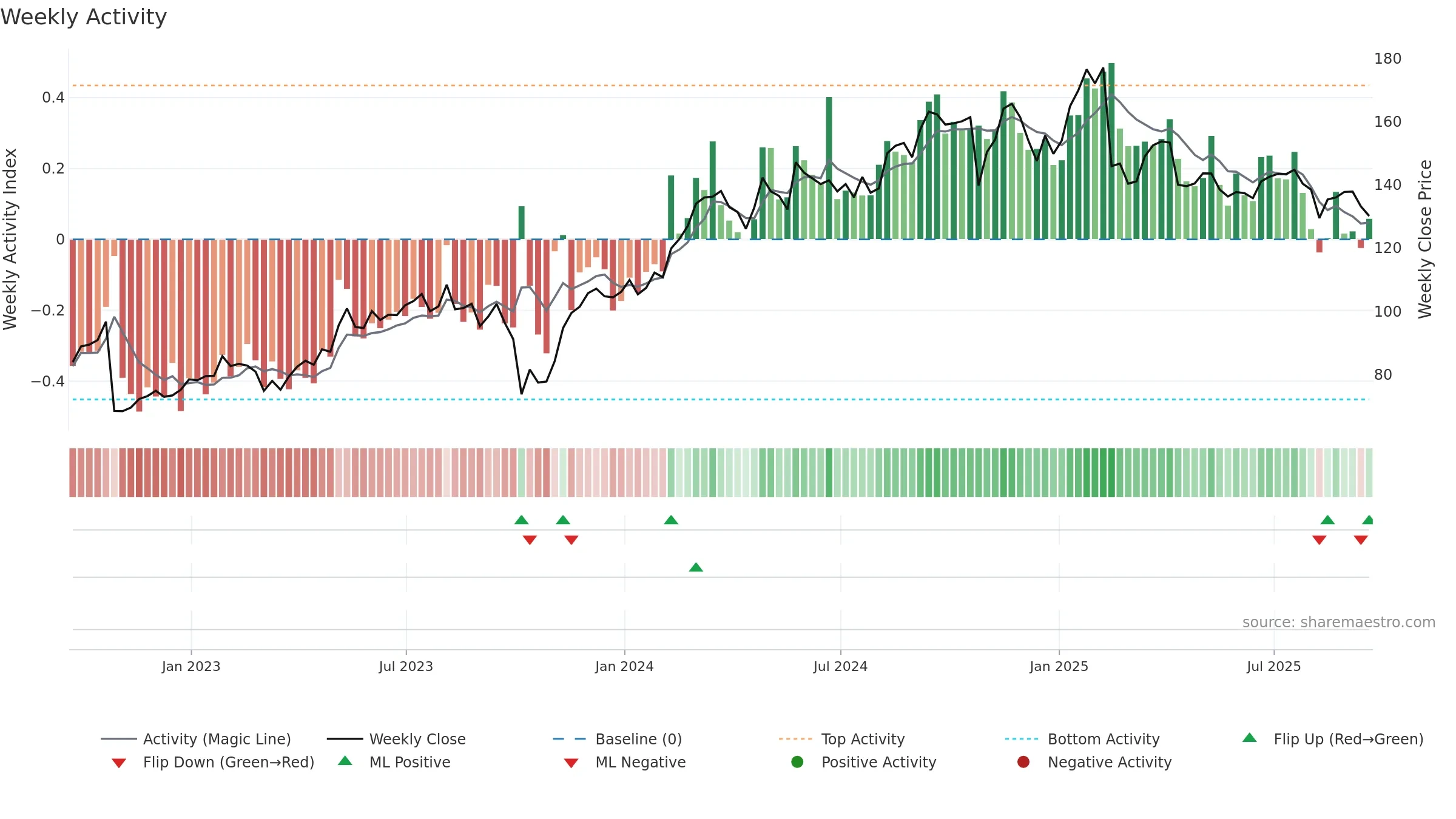Click the source: sharemaestro.com text

1339,622
